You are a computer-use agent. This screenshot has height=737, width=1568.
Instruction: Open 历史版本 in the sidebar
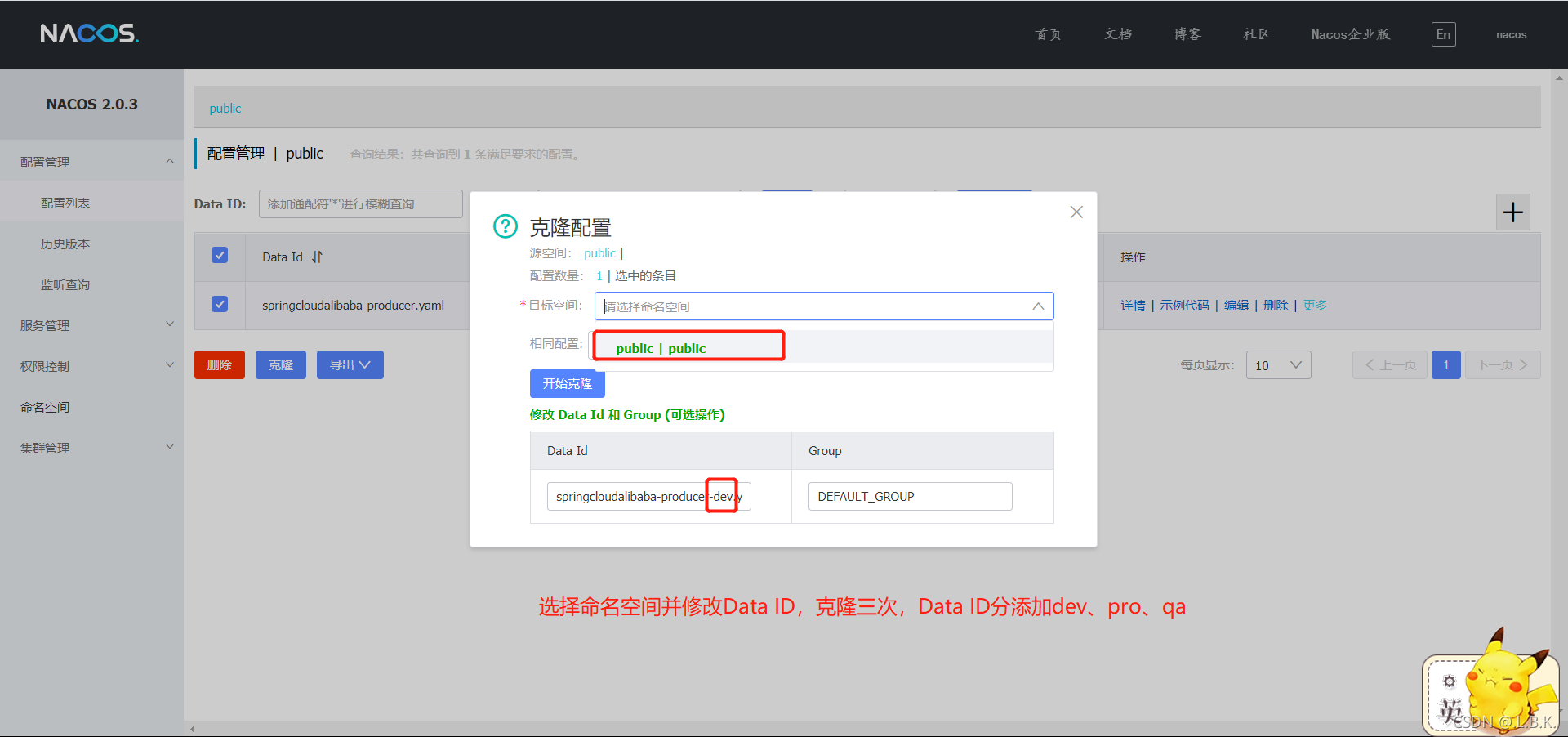[x=65, y=244]
